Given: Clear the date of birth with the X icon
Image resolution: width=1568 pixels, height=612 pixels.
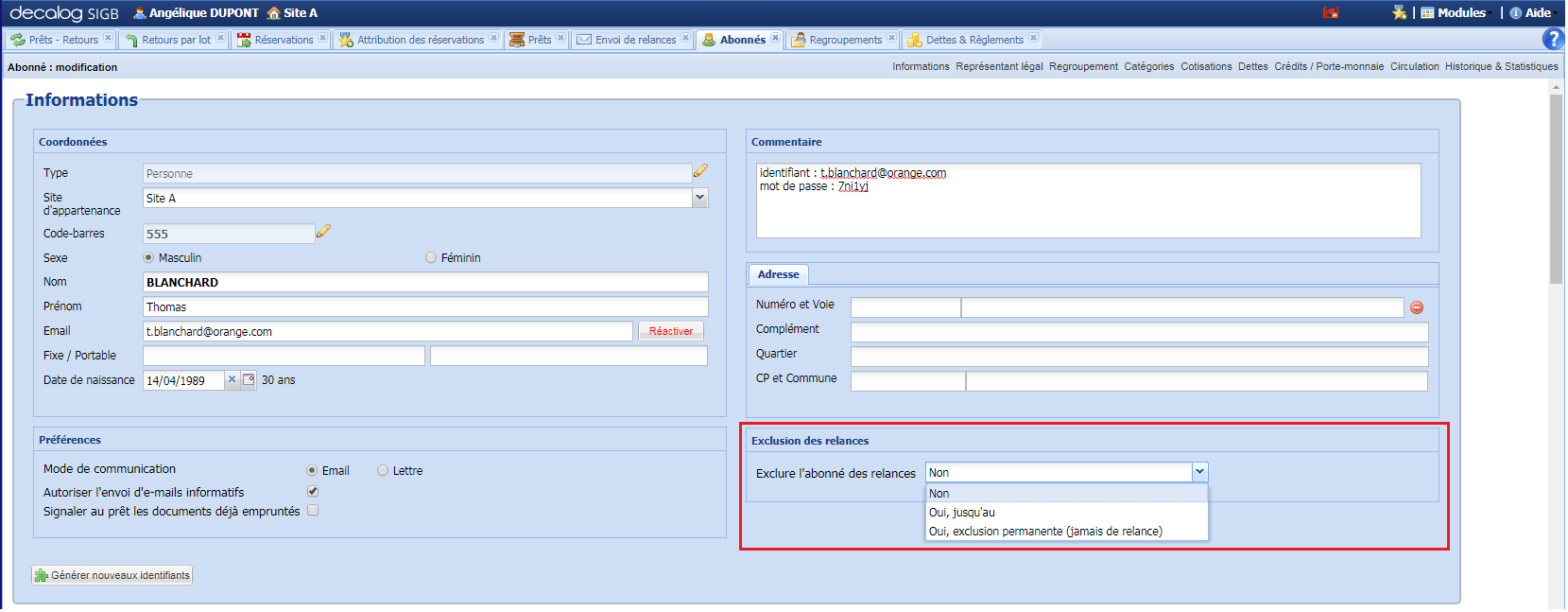Looking at the screenshot, I should click(232, 380).
